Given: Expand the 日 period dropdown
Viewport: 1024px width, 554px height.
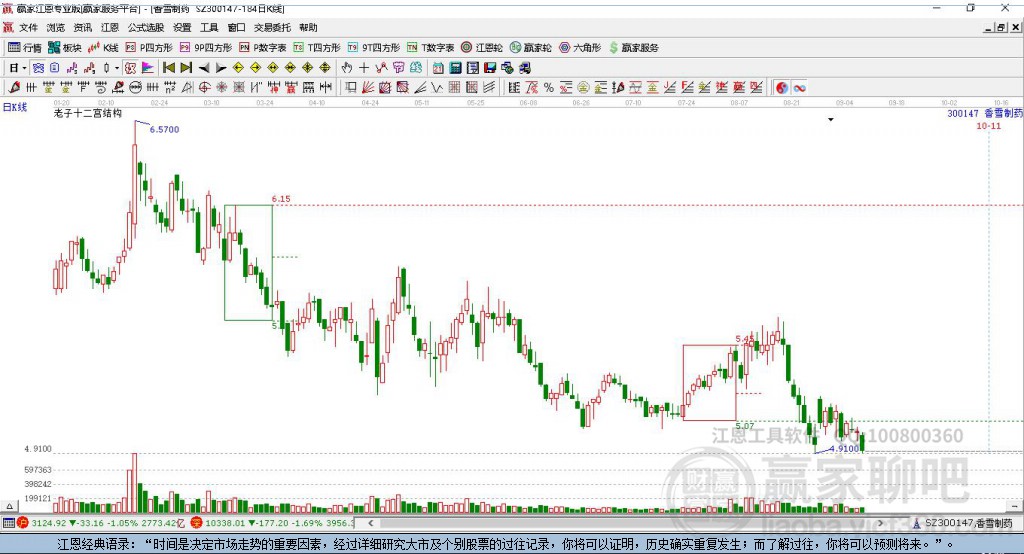Looking at the screenshot, I should pyautogui.click(x=18, y=68).
